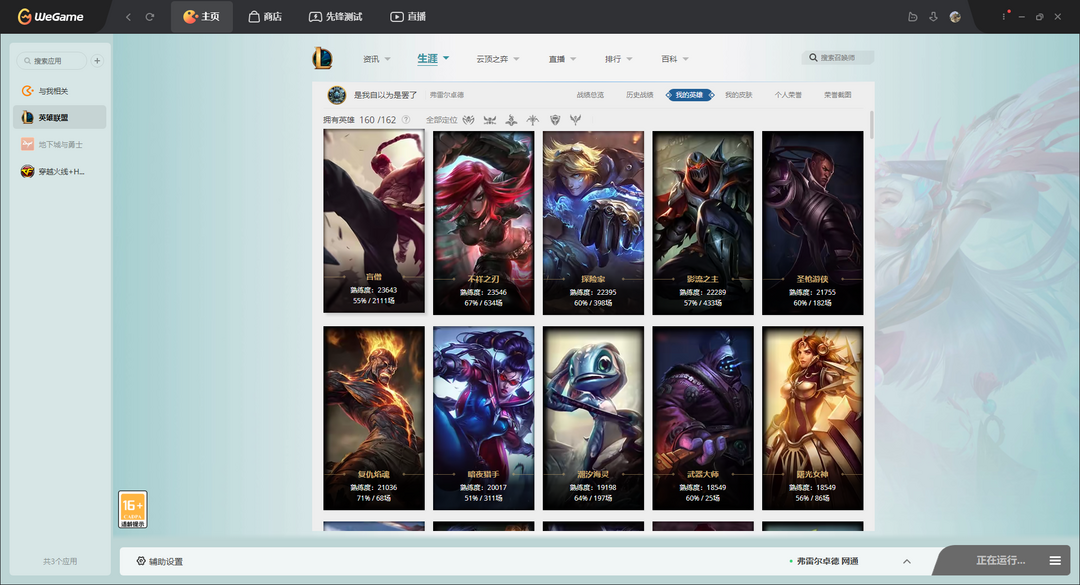Select 地下城与勇士 in the sidebar
This screenshot has width=1080, height=585.
(60, 145)
